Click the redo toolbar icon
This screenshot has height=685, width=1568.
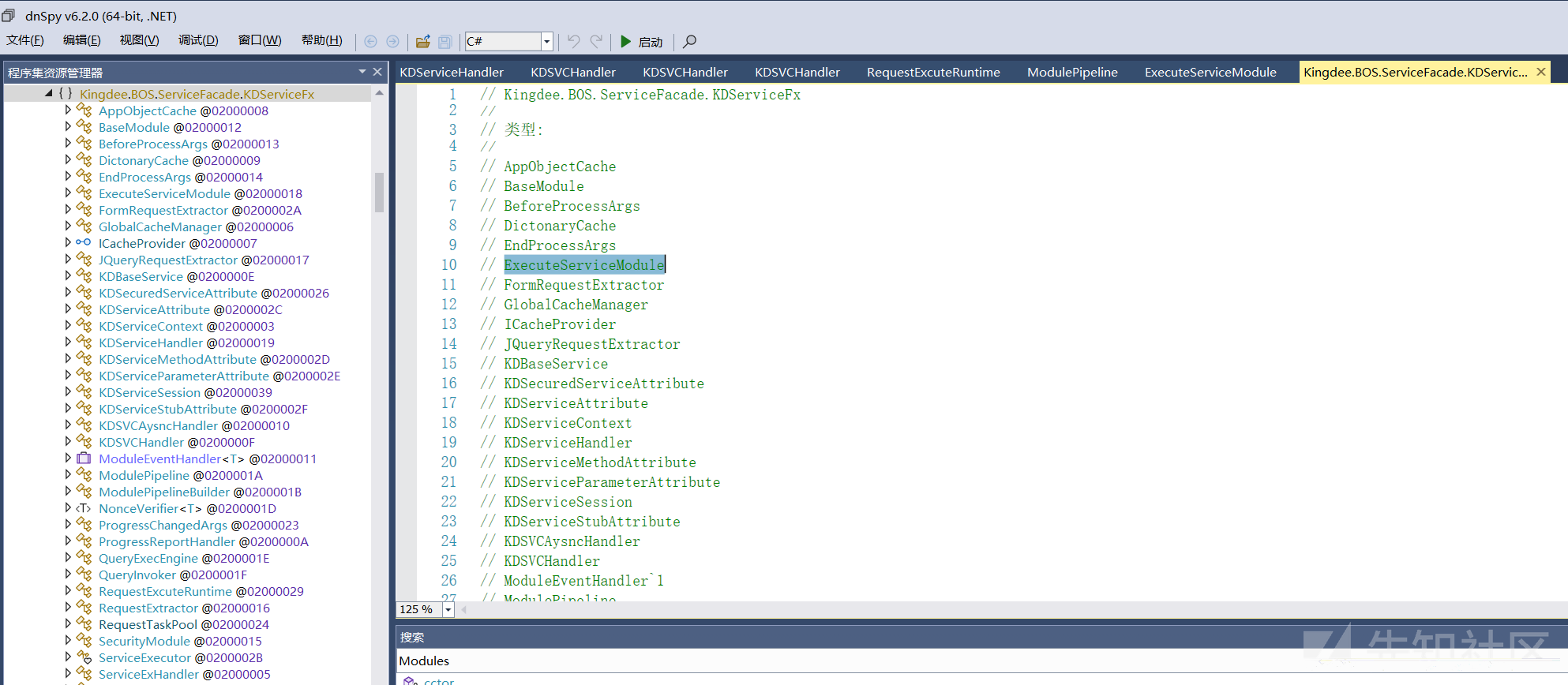[x=596, y=41]
